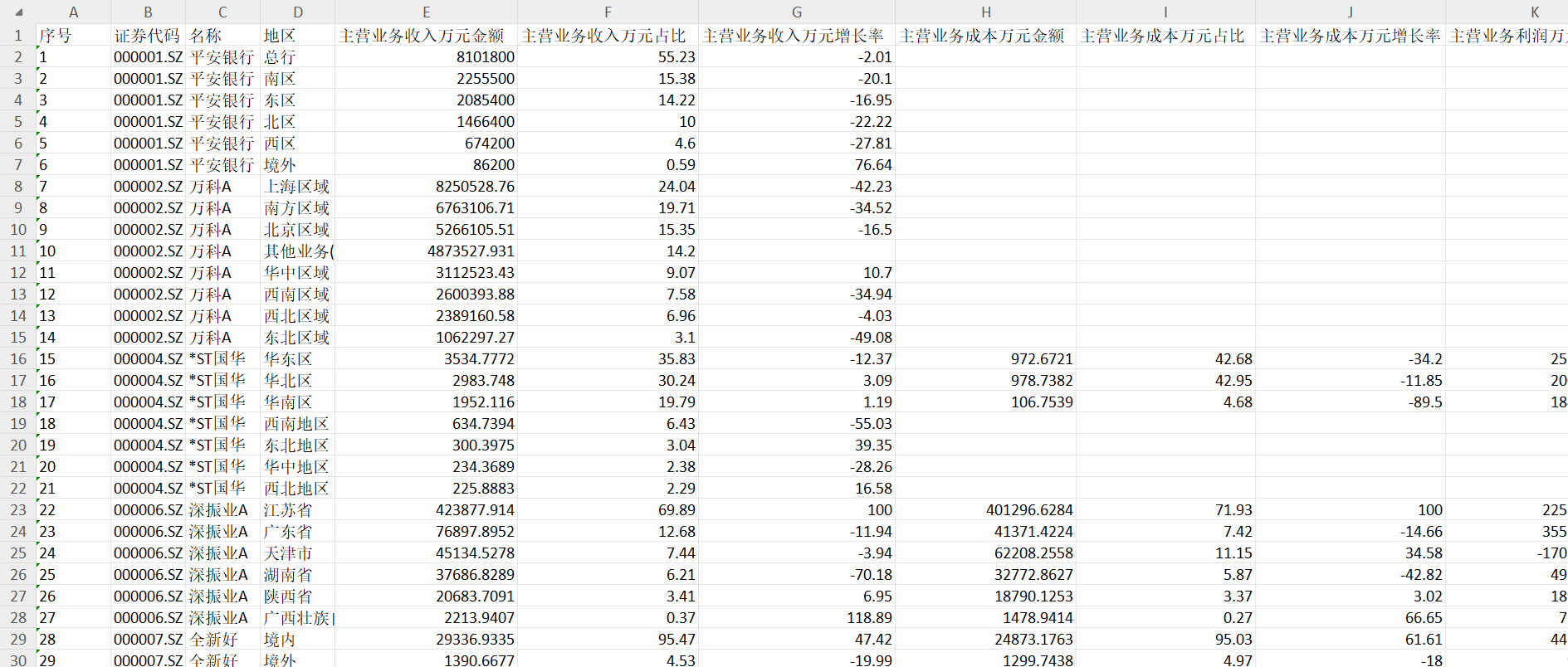Select the 上海区域 cell
Screen dimensions: 1568x667
298,187
